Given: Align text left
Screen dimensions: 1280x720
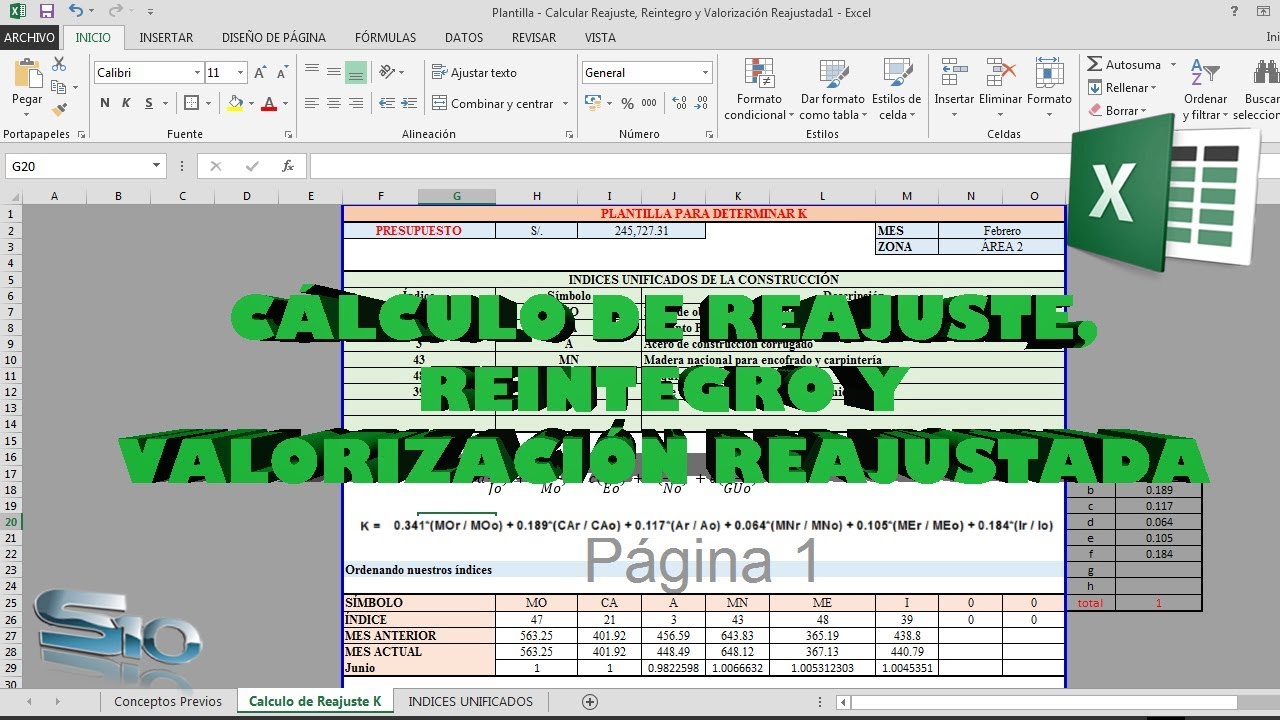Looking at the screenshot, I should (x=311, y=103).
